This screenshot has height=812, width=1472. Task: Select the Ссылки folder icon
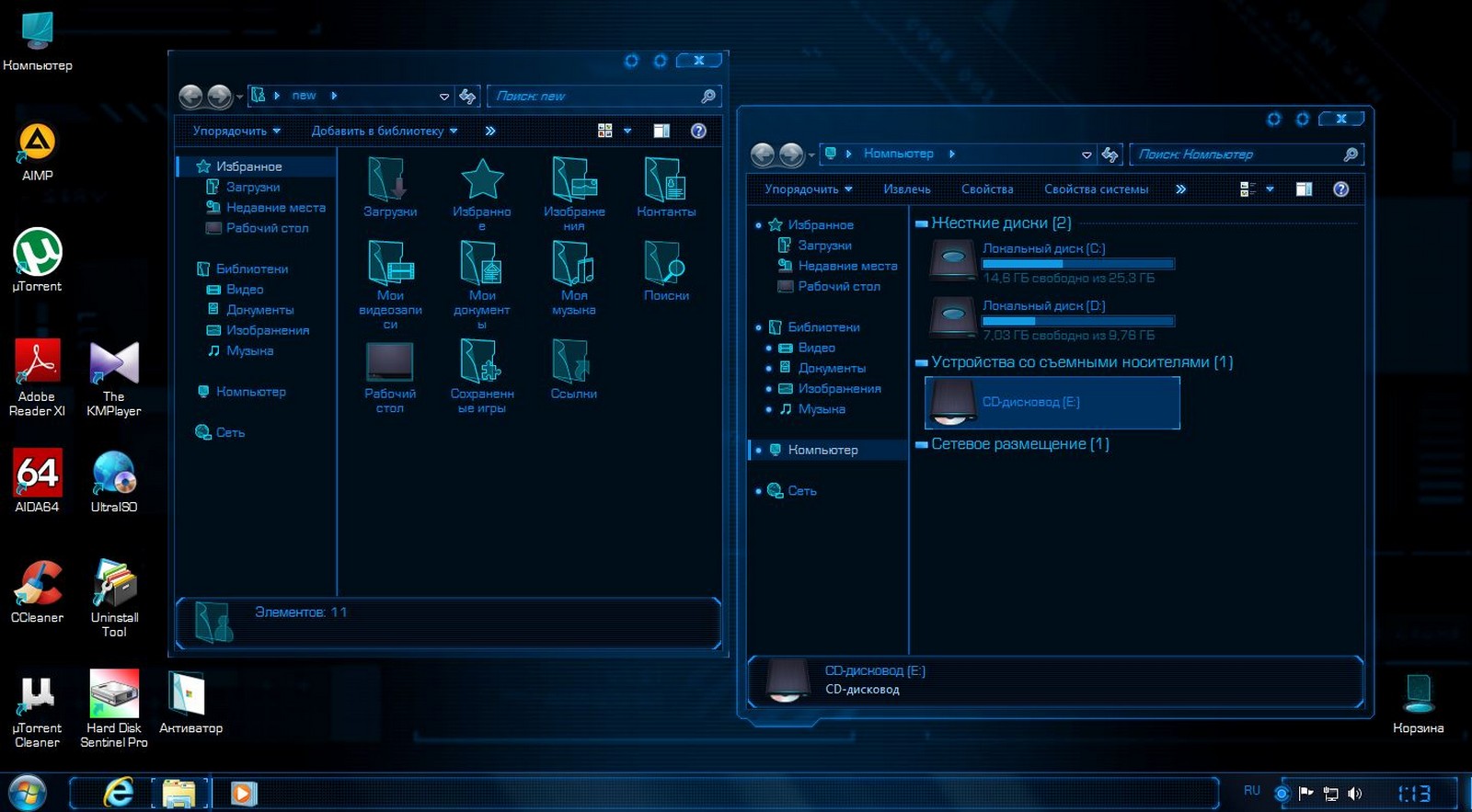click(574, 370)
